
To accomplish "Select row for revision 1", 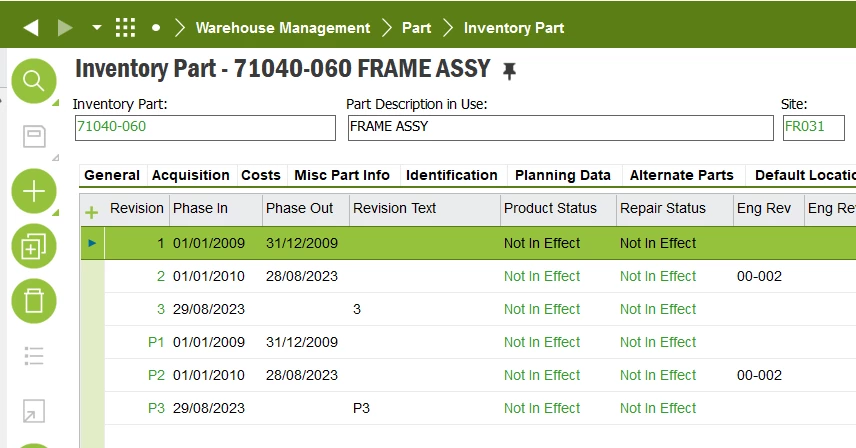I will click(92, 243).
